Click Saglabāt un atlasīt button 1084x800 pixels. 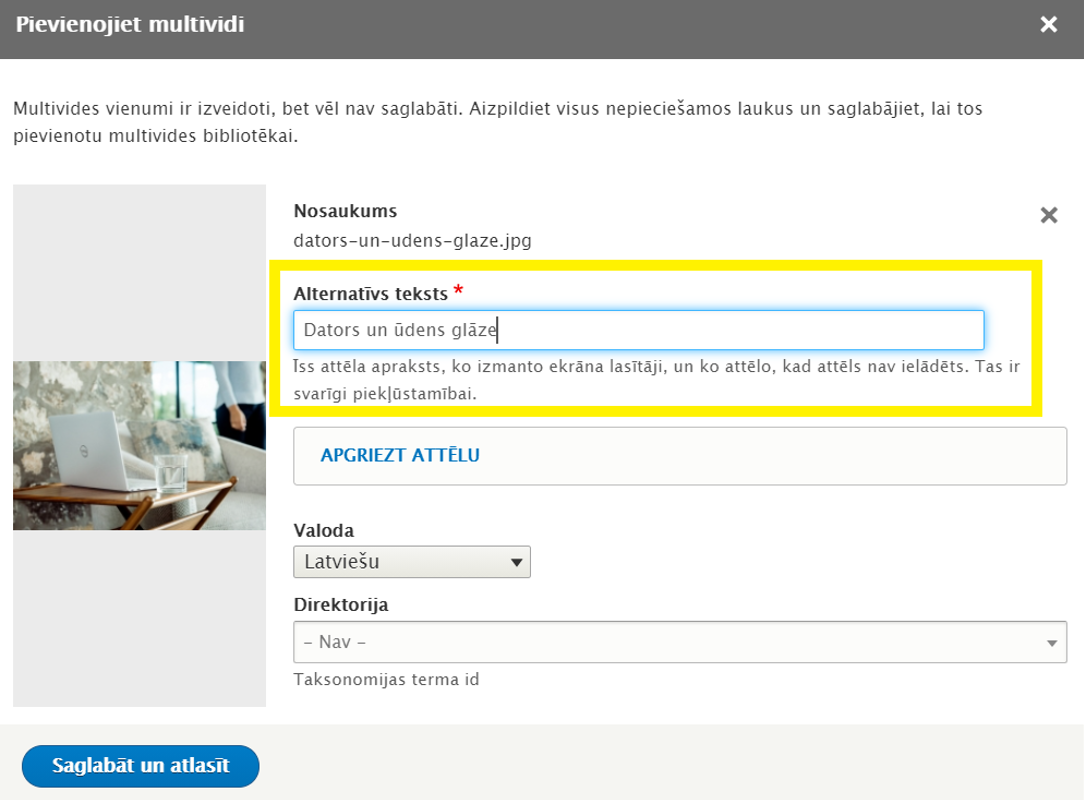pyautogui.click(x=140, y=765)
